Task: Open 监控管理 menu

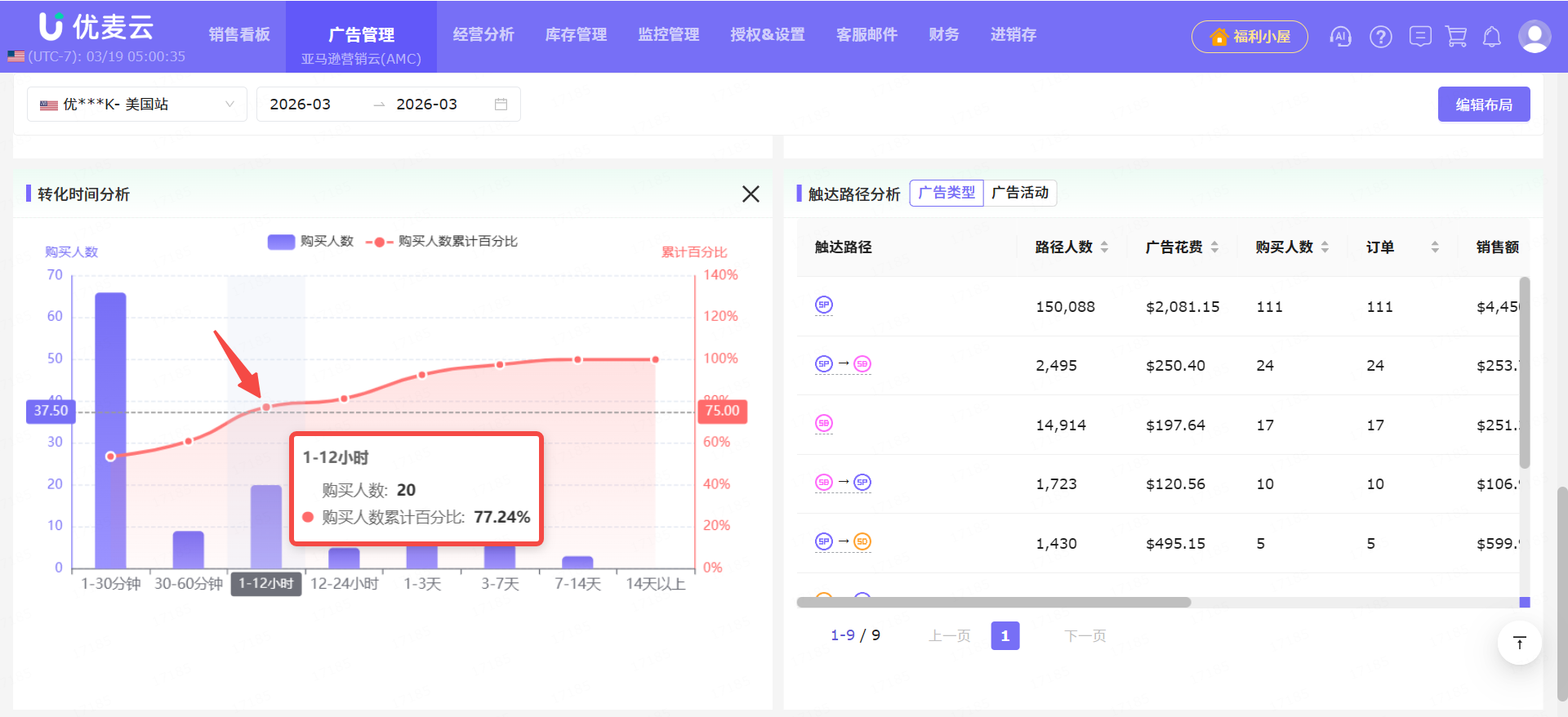Action: point(669,34)
